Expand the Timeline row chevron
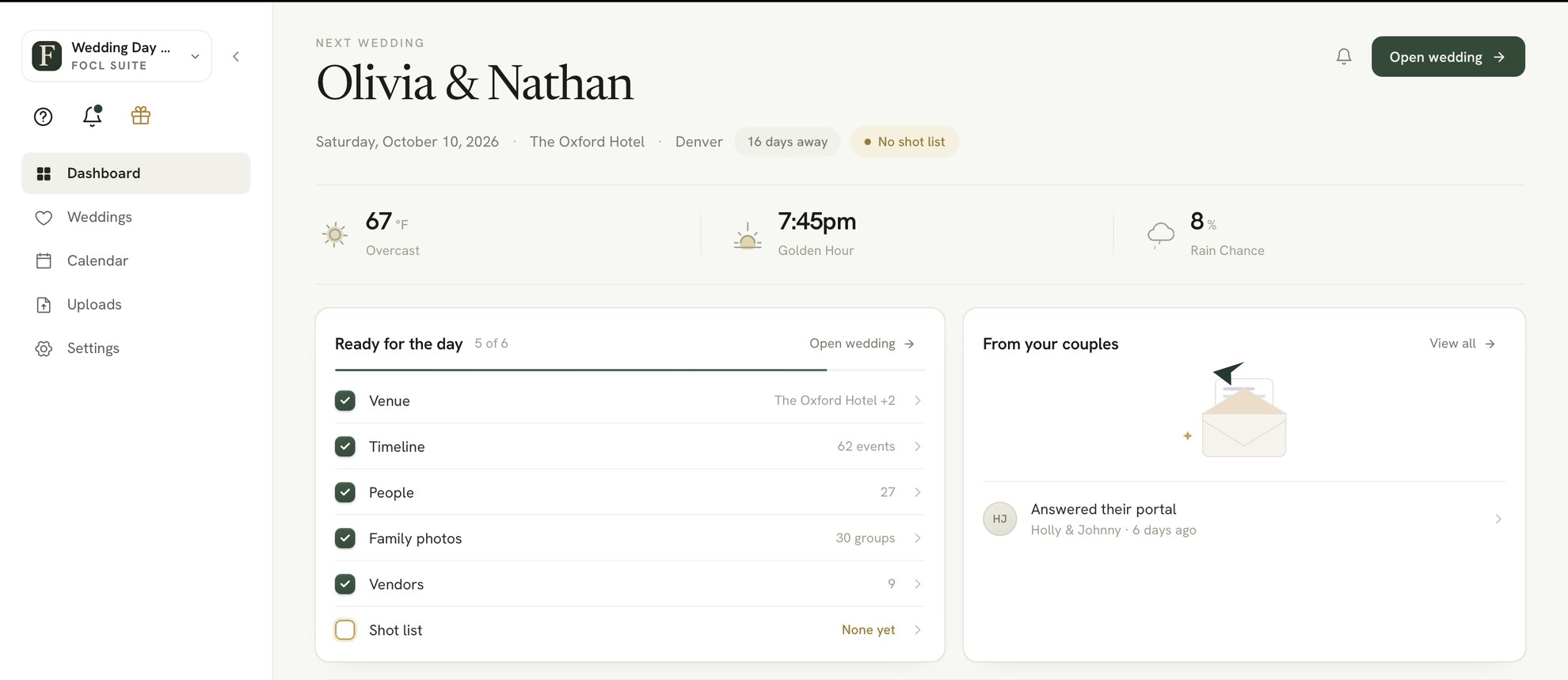This screenshot has width=1568, height=680. click(918, 446)
